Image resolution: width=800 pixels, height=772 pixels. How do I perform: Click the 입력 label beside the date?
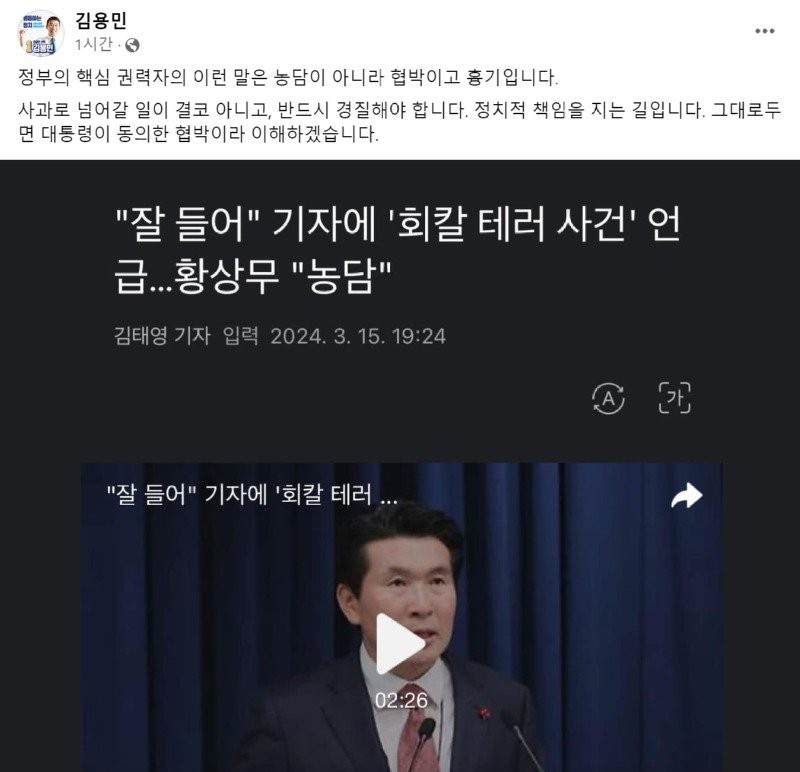coord(241,336)
